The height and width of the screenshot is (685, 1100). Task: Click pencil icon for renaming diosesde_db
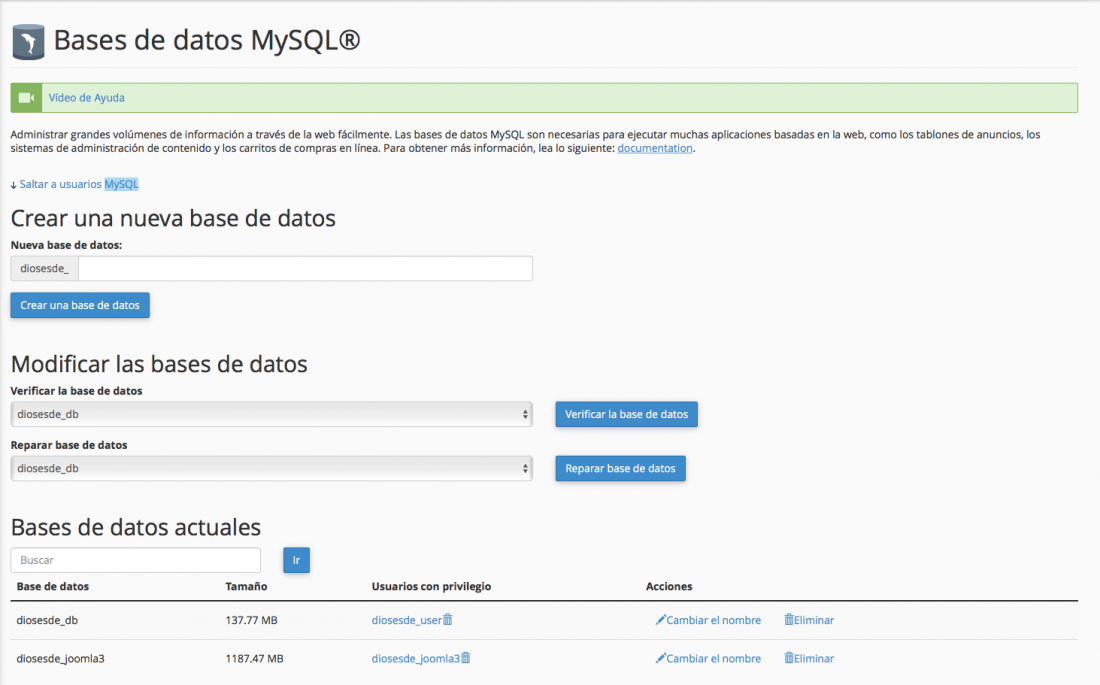[x=660, y=620]
